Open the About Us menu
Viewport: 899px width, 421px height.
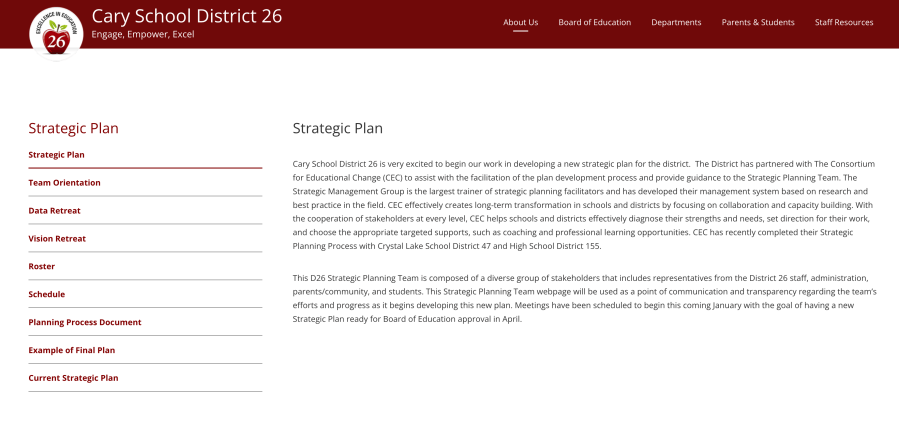(520, 22)
